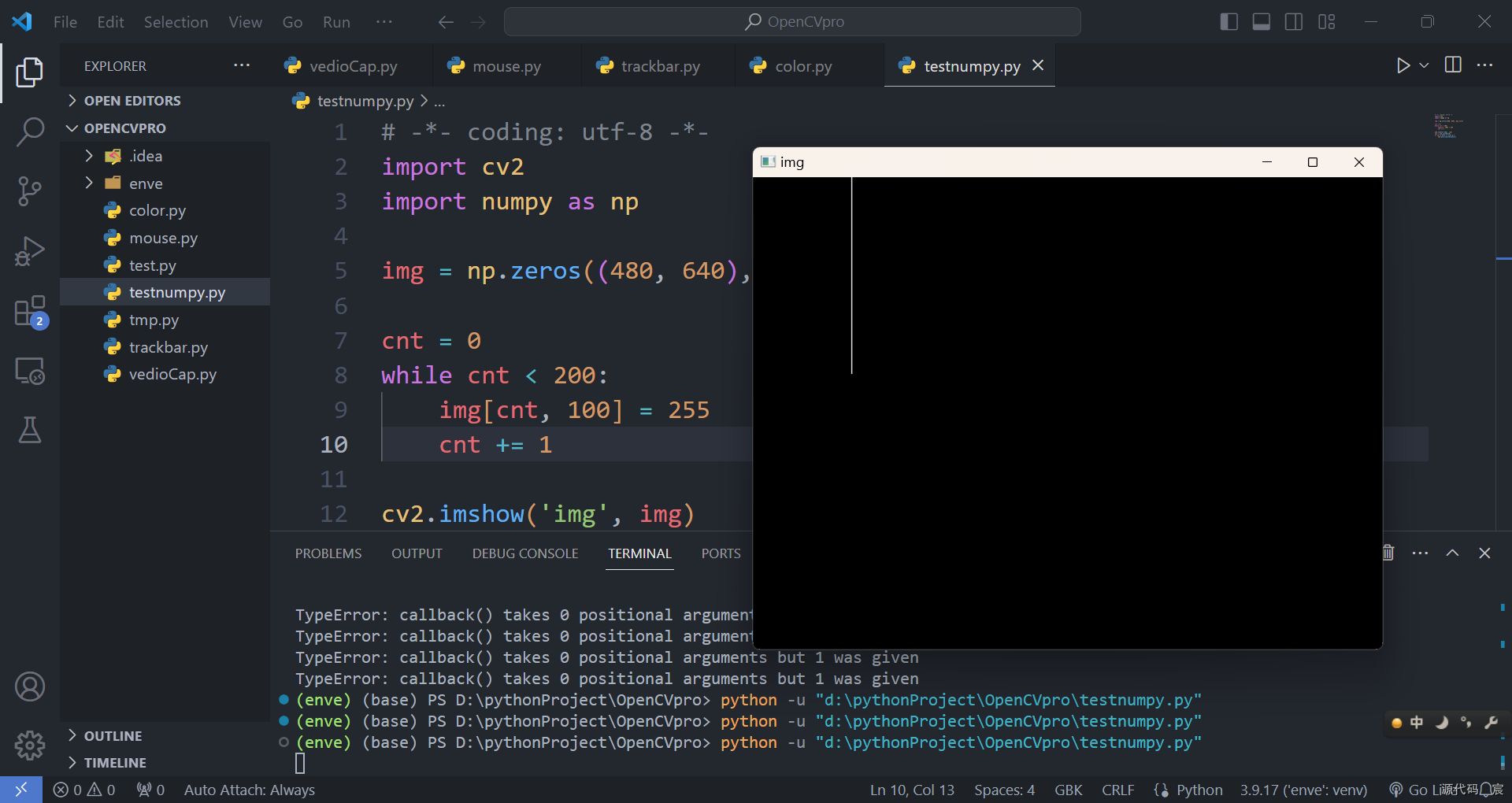
Task: Switch to color.py editor tab
Action: point(802,66)
